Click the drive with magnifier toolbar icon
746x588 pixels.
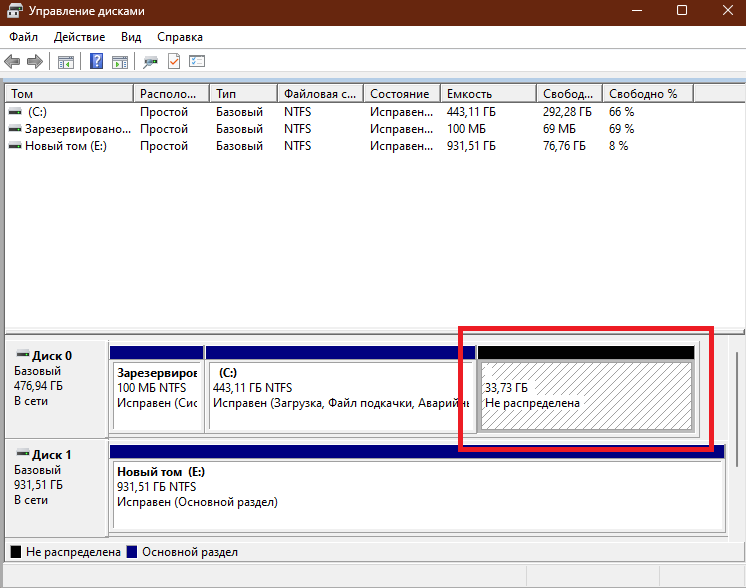coord(150,62)
